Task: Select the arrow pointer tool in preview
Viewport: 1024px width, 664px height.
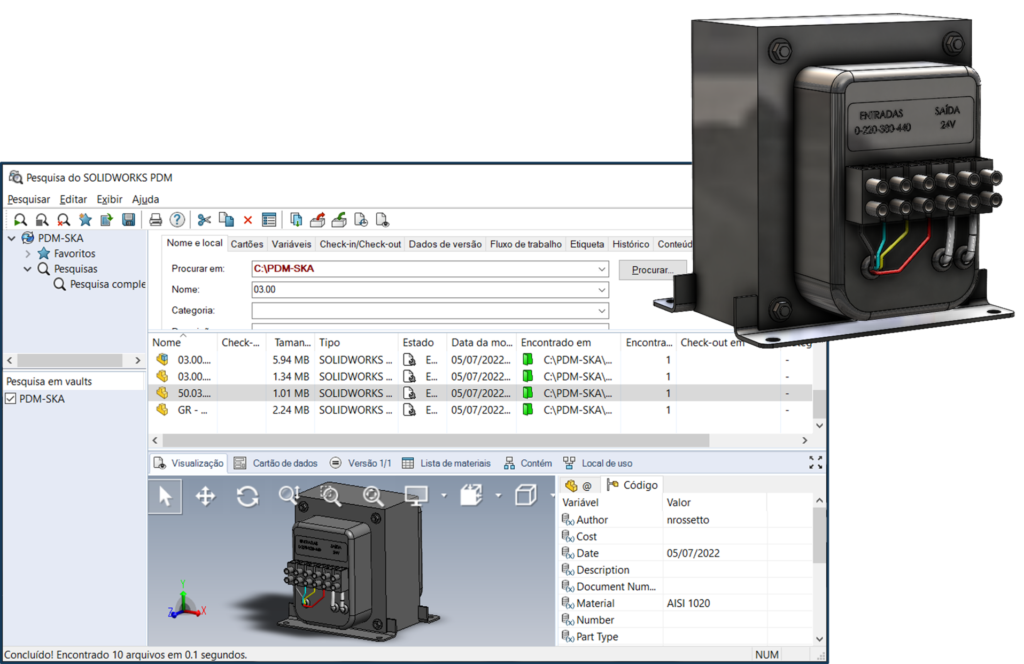Action: click(165, 496)
